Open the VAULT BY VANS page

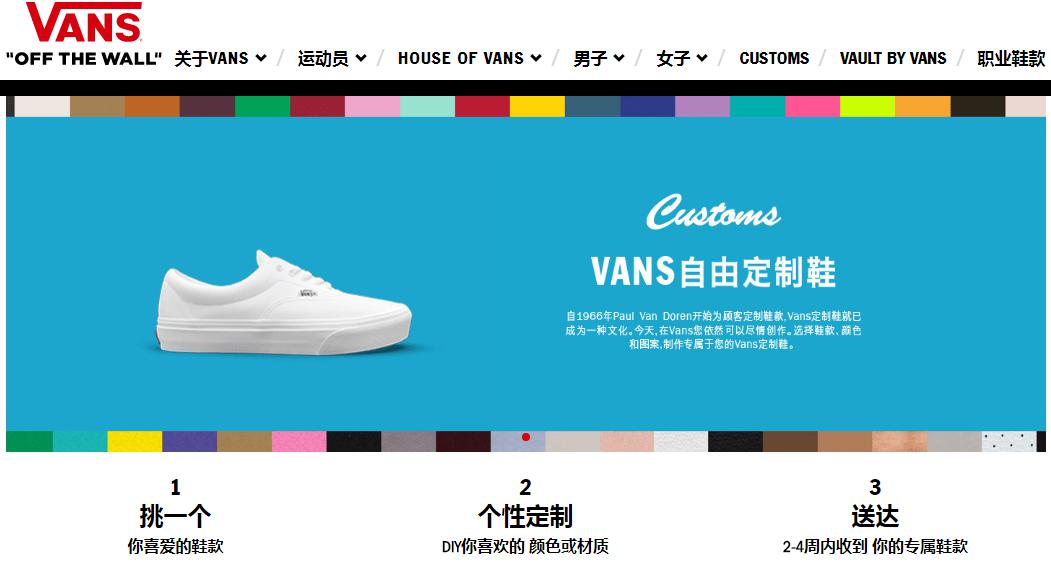click(x=893, y=58)
